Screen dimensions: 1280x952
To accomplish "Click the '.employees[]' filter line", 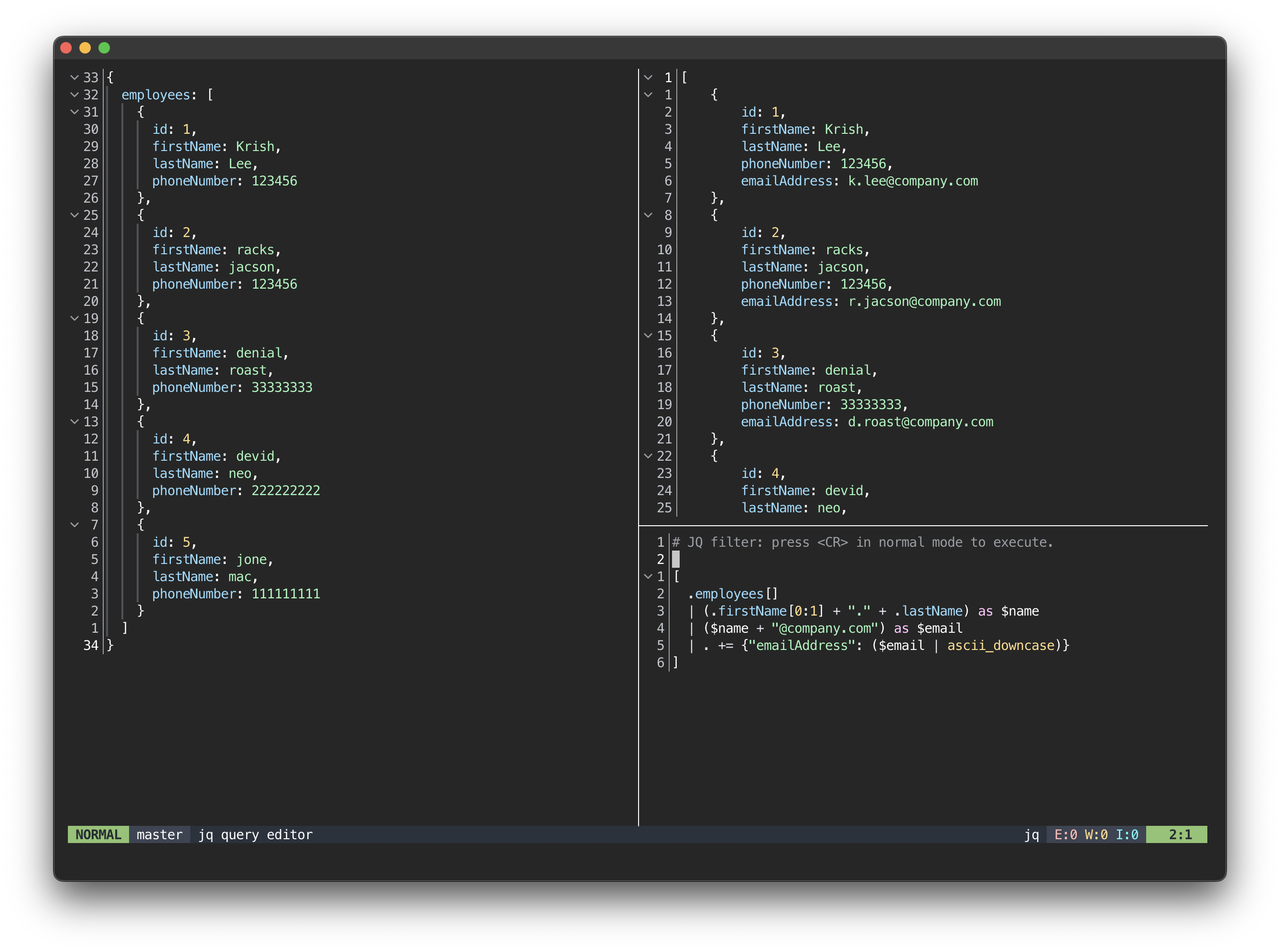I will pyautogui.click(x=733, y=594).
